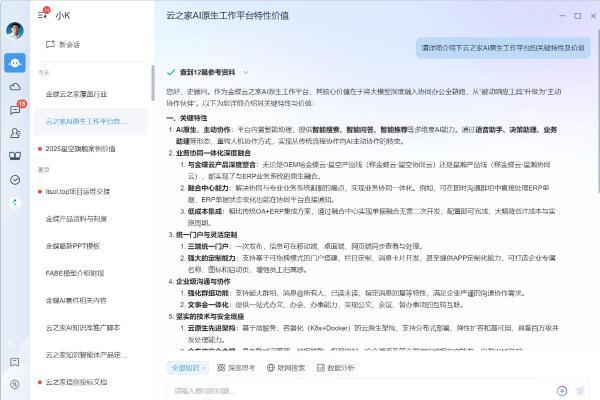Open conversation 云之家AI知识库推广脚本
Viewport: 600px width, 400px height.
pos(91,327)
